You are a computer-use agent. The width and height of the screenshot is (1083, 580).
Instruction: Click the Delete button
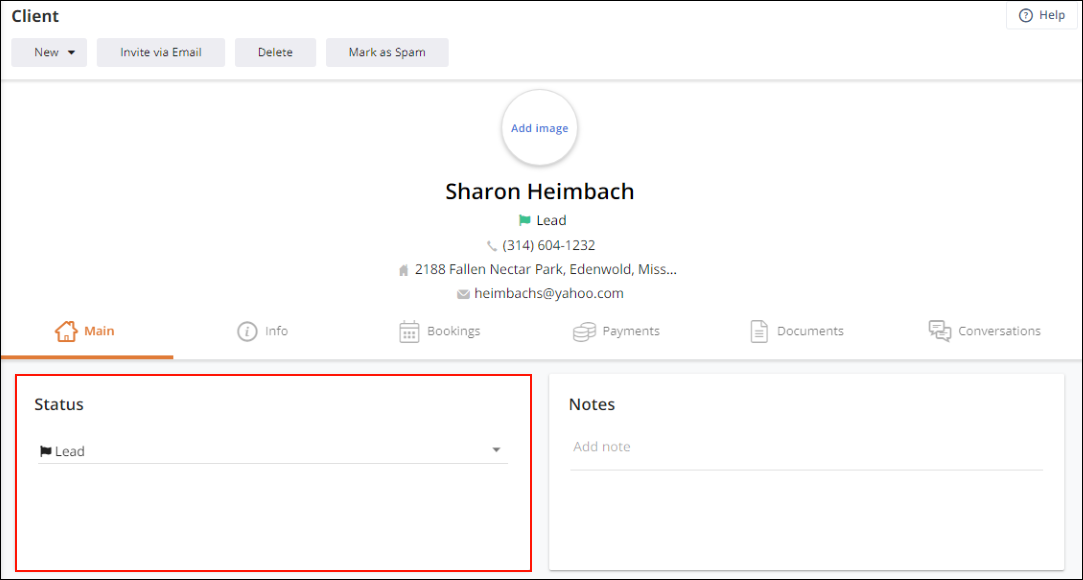coord(276,52)
